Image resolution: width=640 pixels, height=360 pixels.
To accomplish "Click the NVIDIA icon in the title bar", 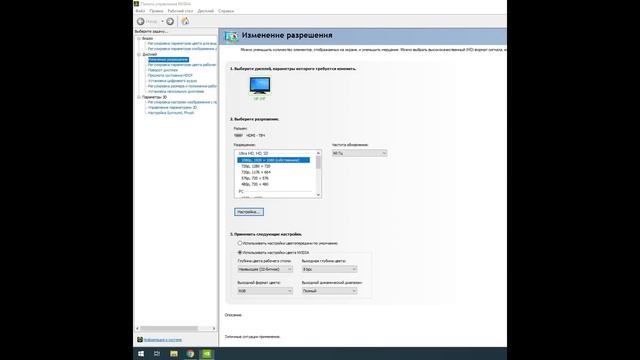I will [136, 4].
